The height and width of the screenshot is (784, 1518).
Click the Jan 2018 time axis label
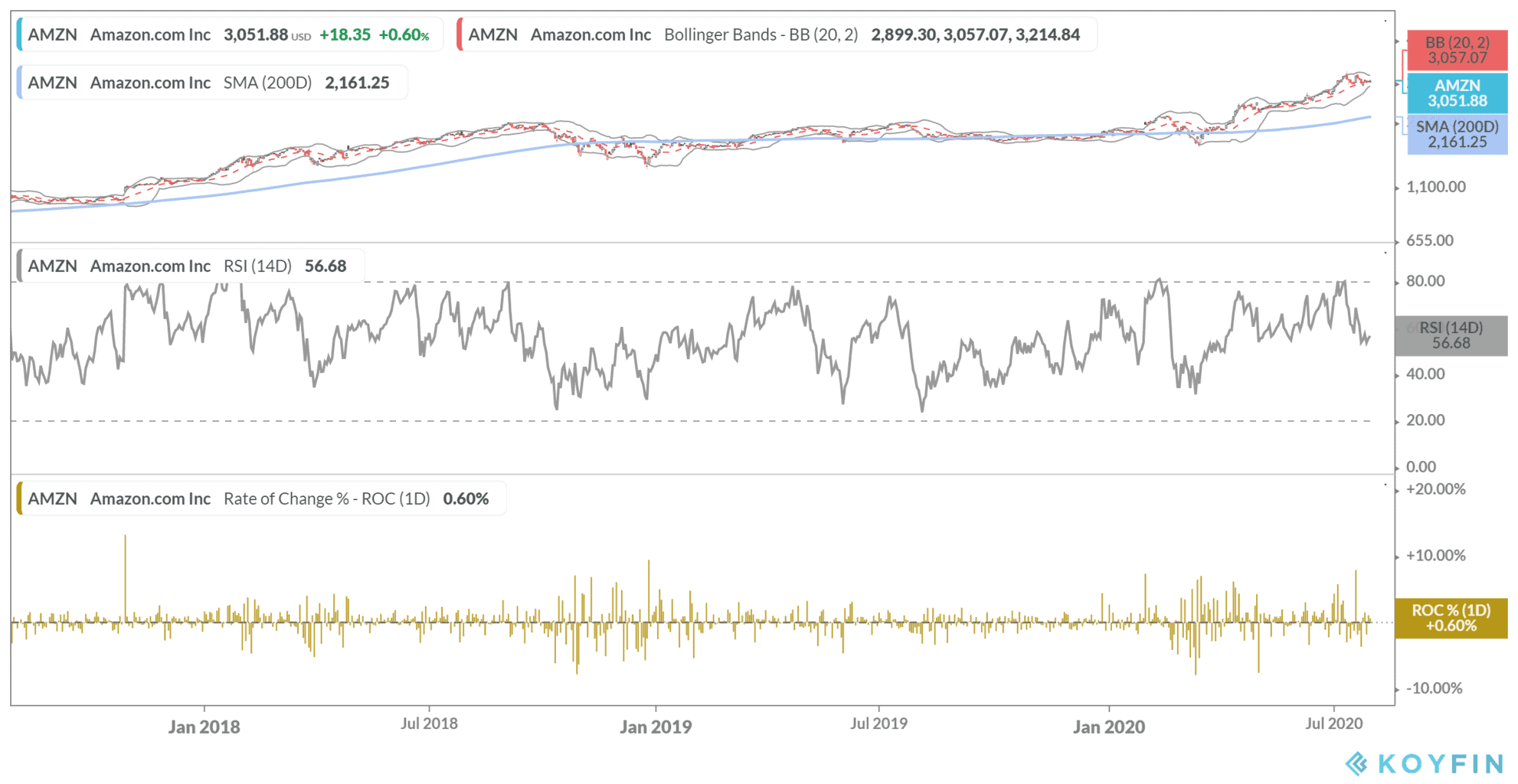[204, 727]
